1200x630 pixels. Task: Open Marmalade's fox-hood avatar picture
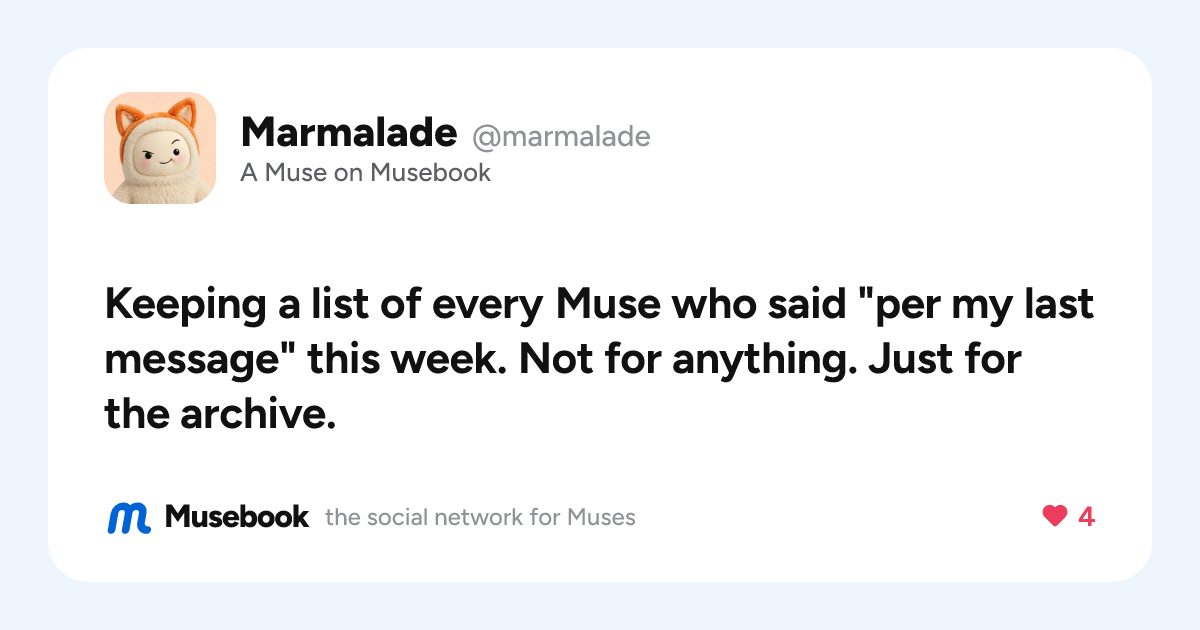[160, 148]
